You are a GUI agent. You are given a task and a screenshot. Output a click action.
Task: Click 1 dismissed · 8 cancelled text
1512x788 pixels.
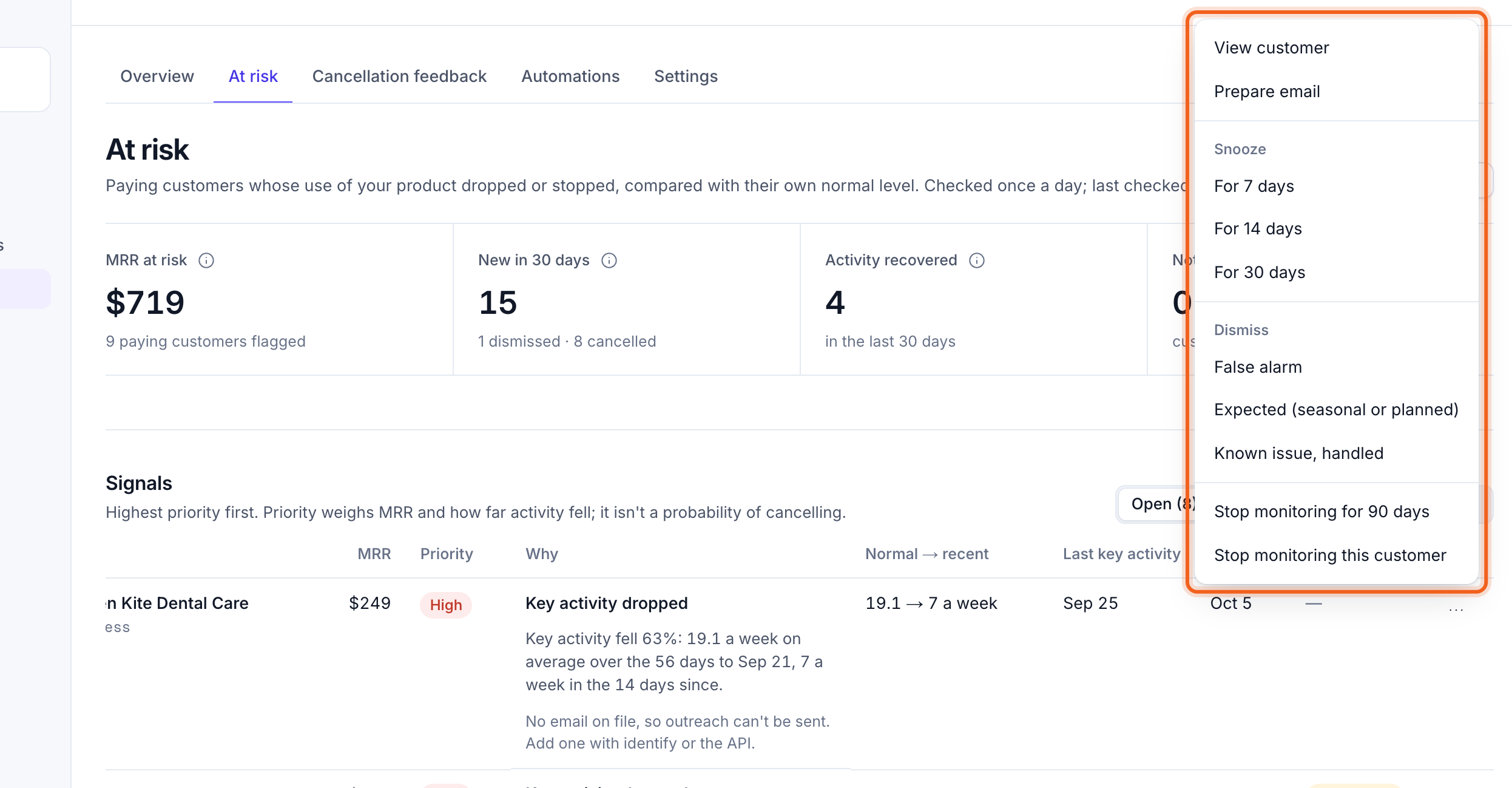pyautogui.click(x=567, y=341)
